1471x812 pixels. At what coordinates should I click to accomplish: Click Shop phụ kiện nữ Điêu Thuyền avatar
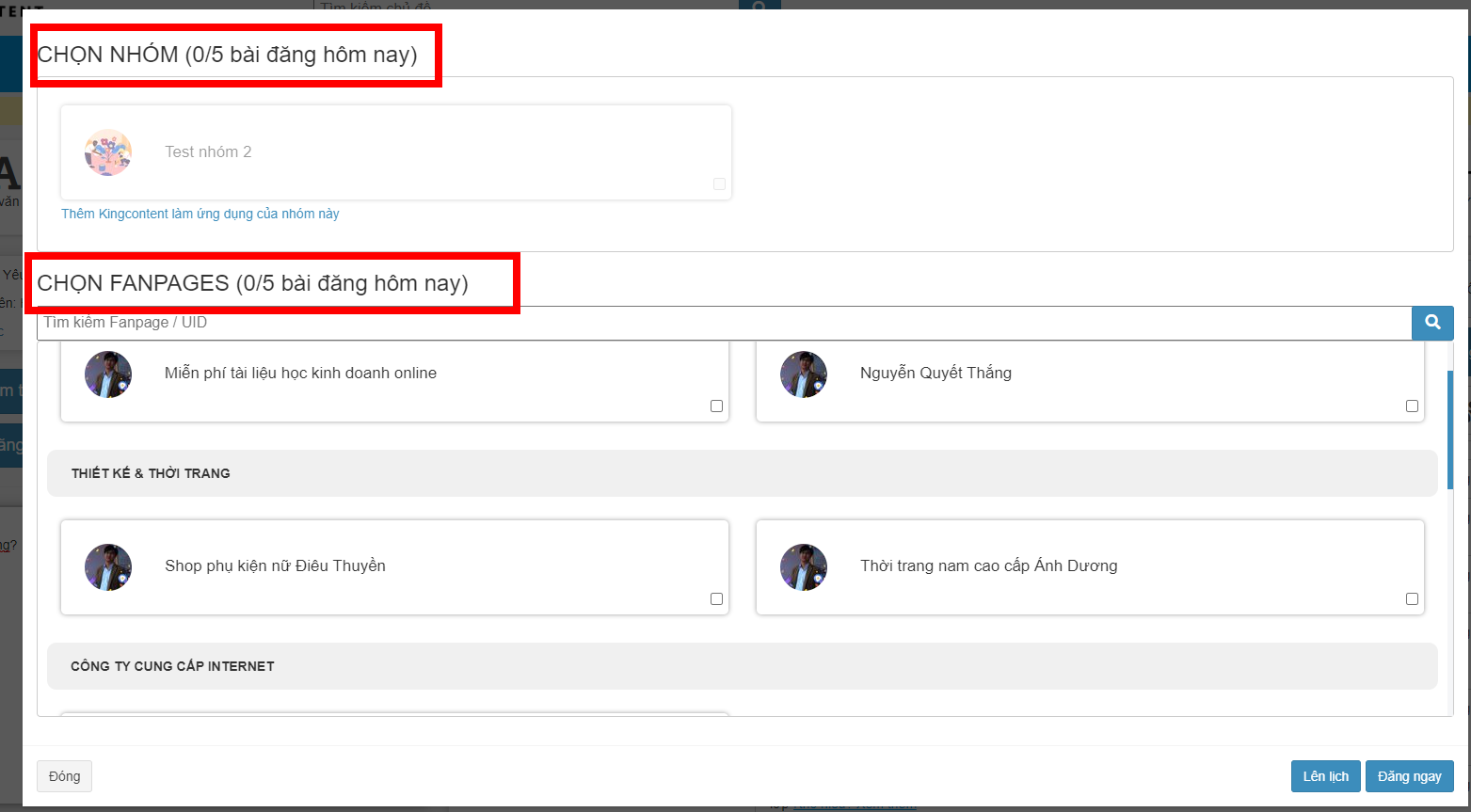(x=108, y=567)
